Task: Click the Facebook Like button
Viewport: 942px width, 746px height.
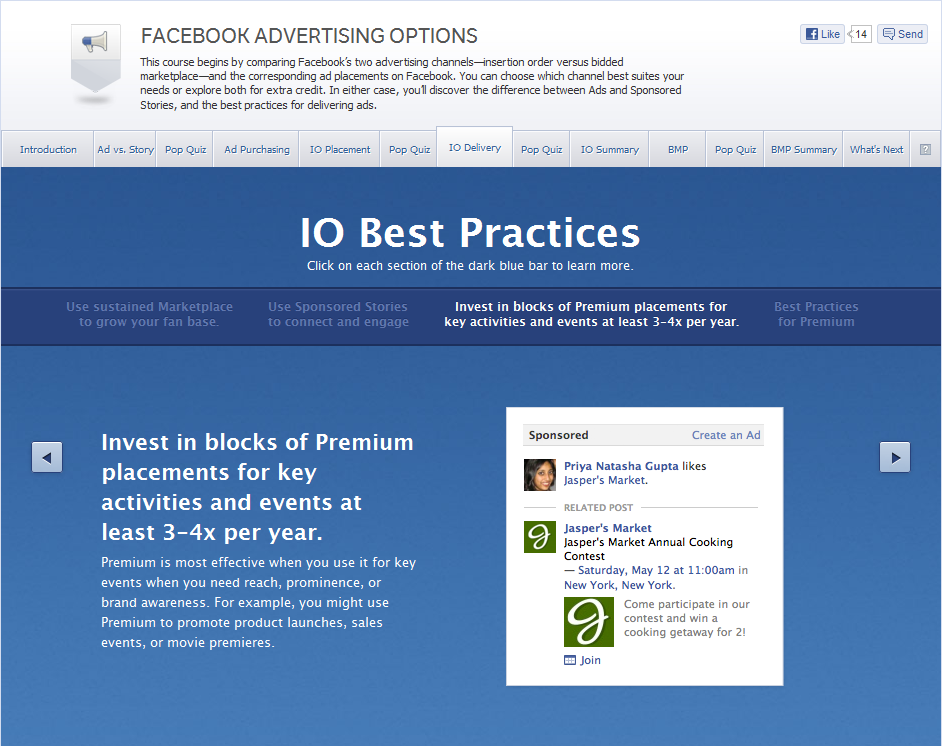Action: coord(822,34)
